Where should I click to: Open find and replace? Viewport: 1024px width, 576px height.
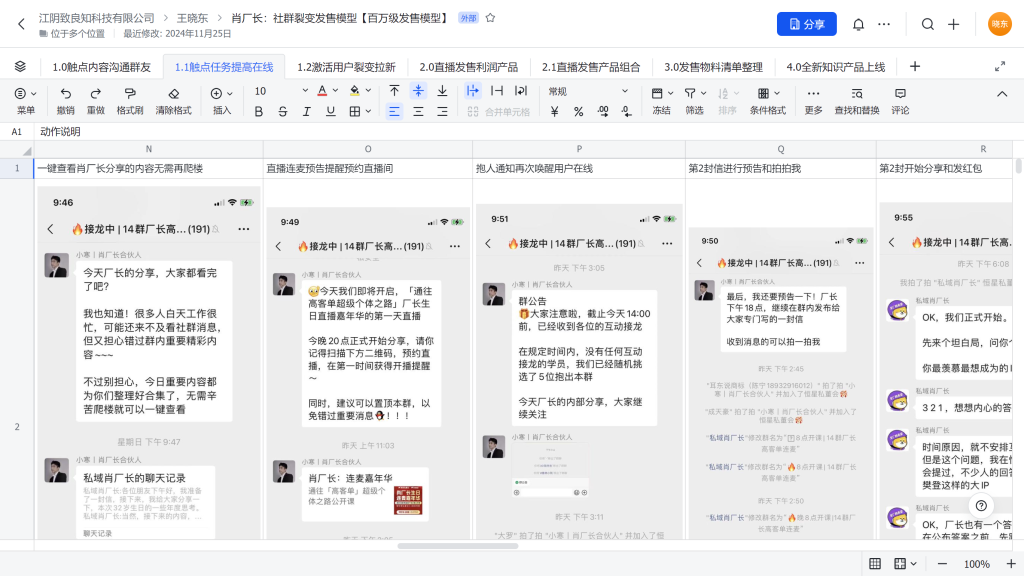857,101
